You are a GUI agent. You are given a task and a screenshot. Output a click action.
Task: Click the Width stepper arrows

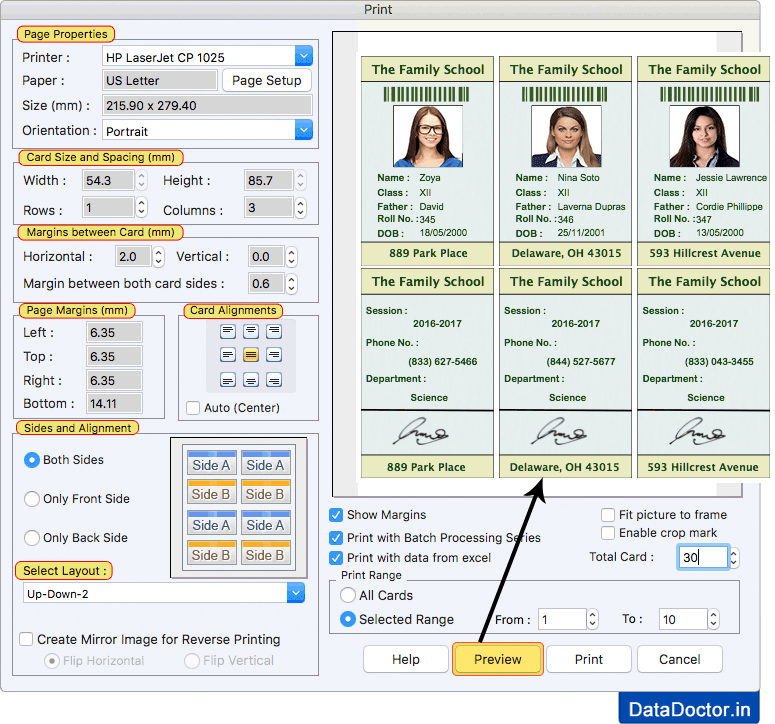pyautogui.click(x=142, y=180)
